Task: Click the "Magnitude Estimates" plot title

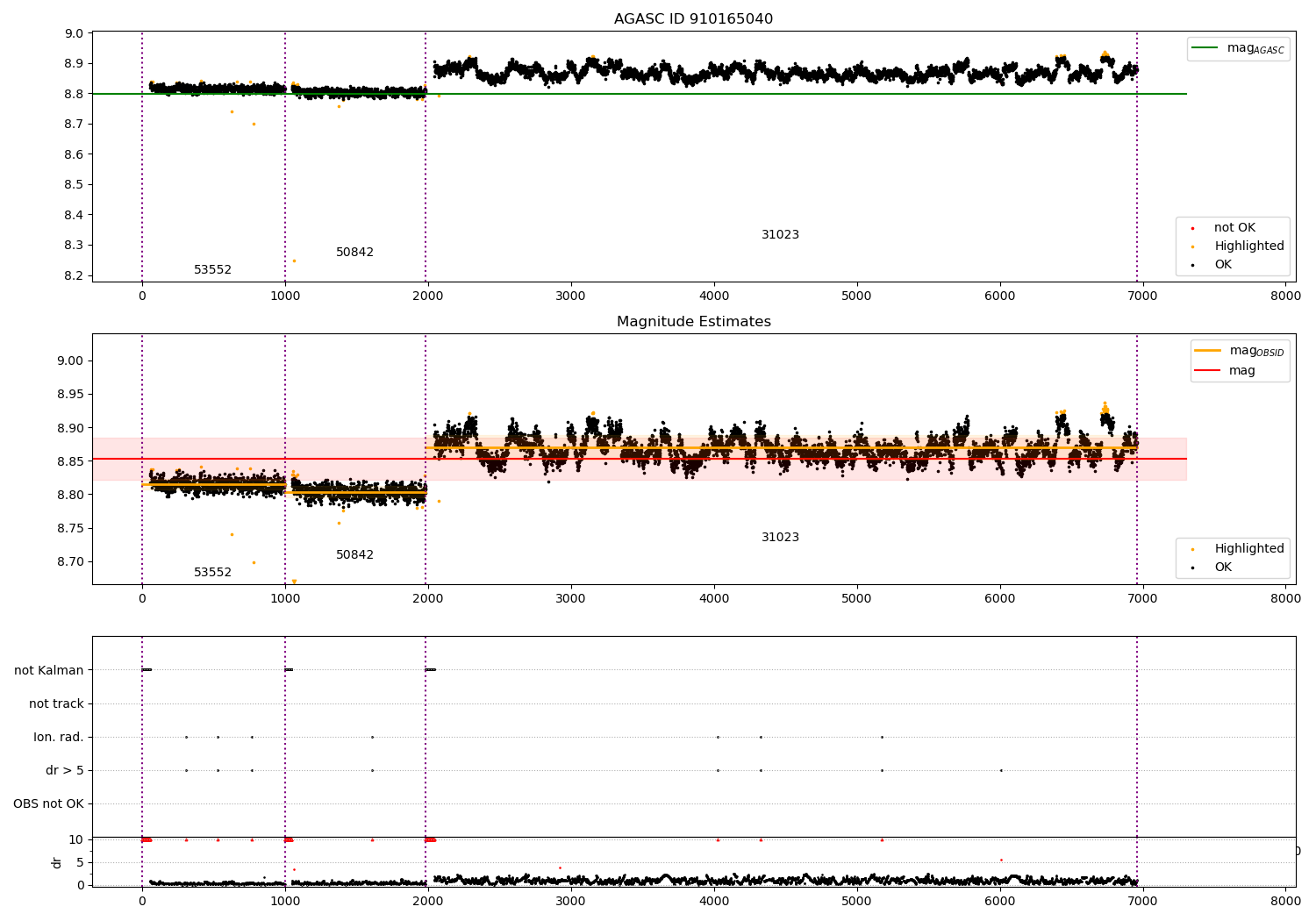Action: tap(693, 322)
